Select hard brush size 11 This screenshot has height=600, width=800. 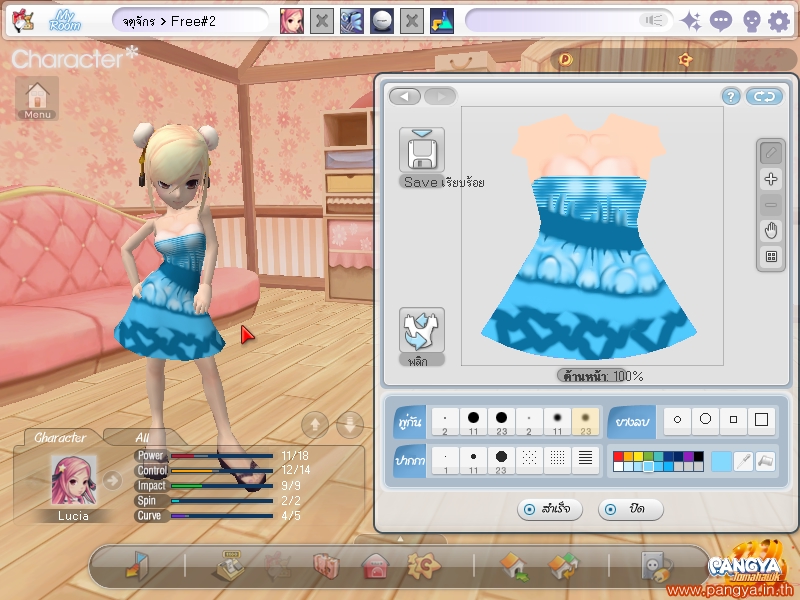(473, 422)
